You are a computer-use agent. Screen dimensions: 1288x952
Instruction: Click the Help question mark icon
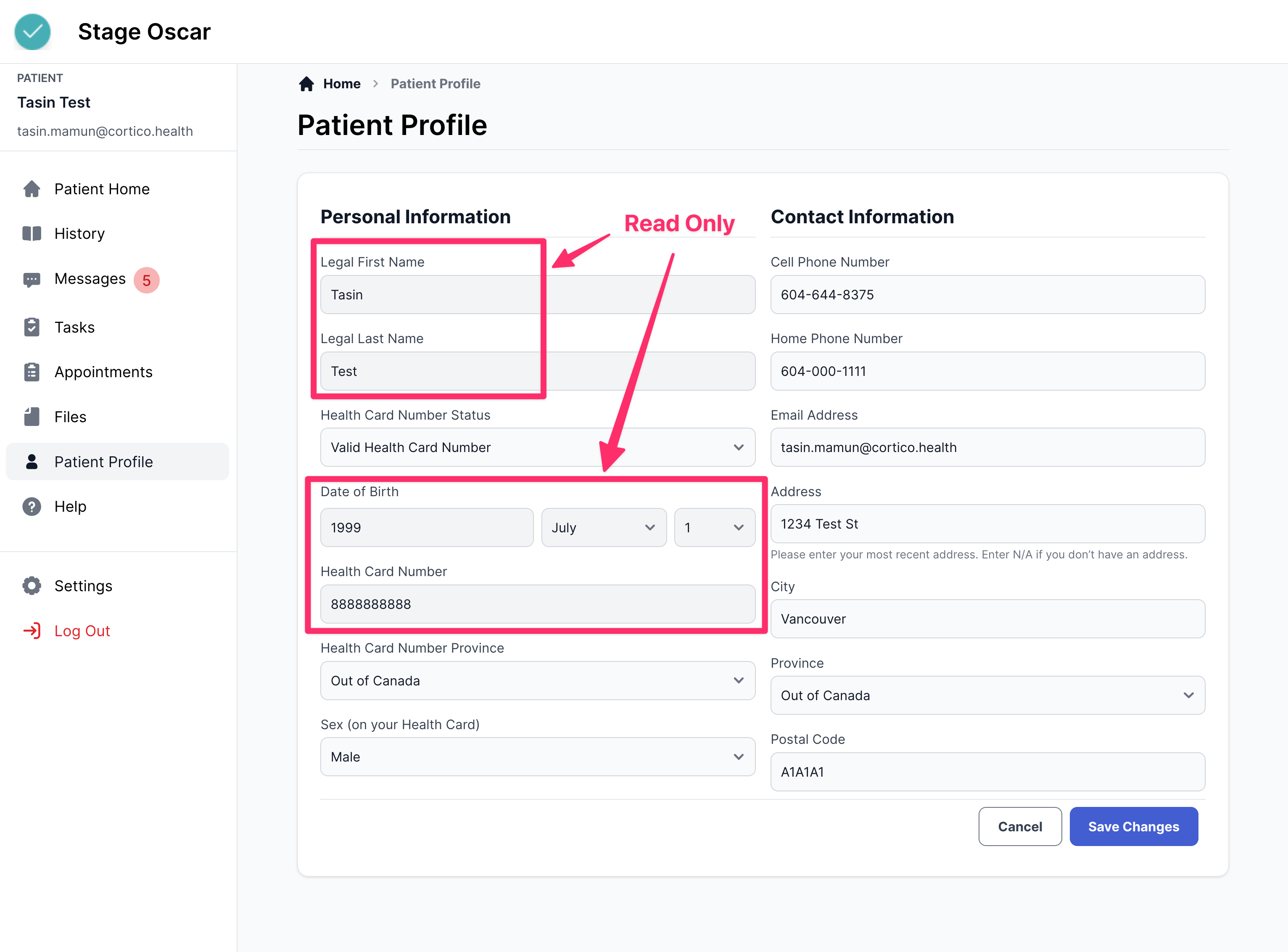pyautogui.click(x=32, y=507)
